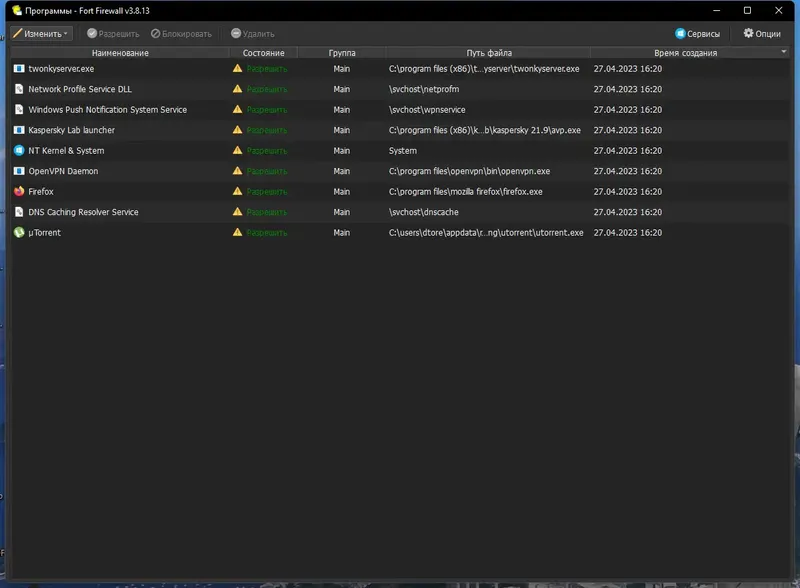Click the Fort Firewall app icon in title bar
The width and height of the screenshot is (800, 588).
coord(16,10)
